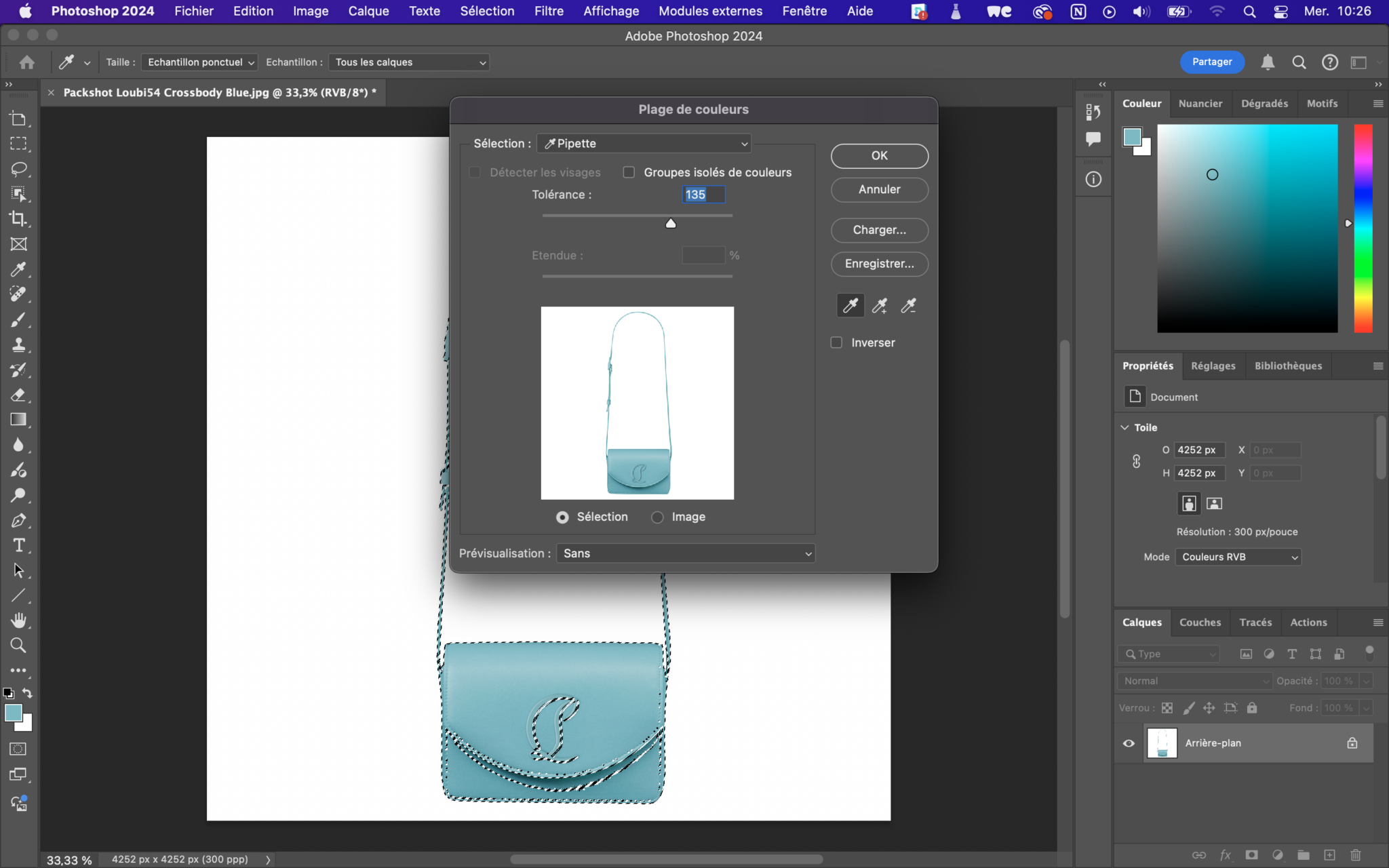Open the Filtre menu
The height and width of the screenshot is (868, 1389).
coord(549,12)
